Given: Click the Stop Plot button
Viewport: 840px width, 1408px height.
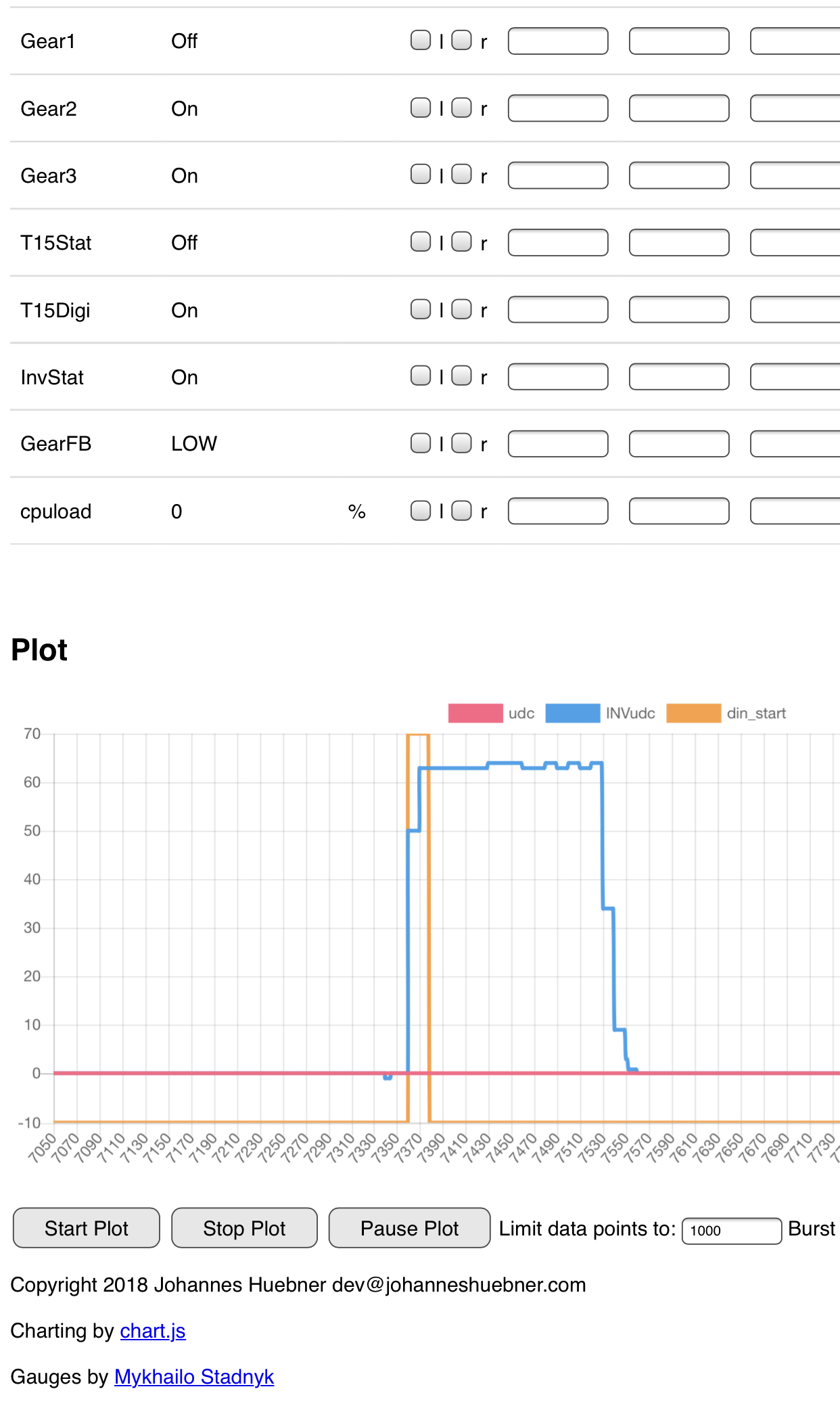Looking at the screenshot, I should tap(244, 1228).
